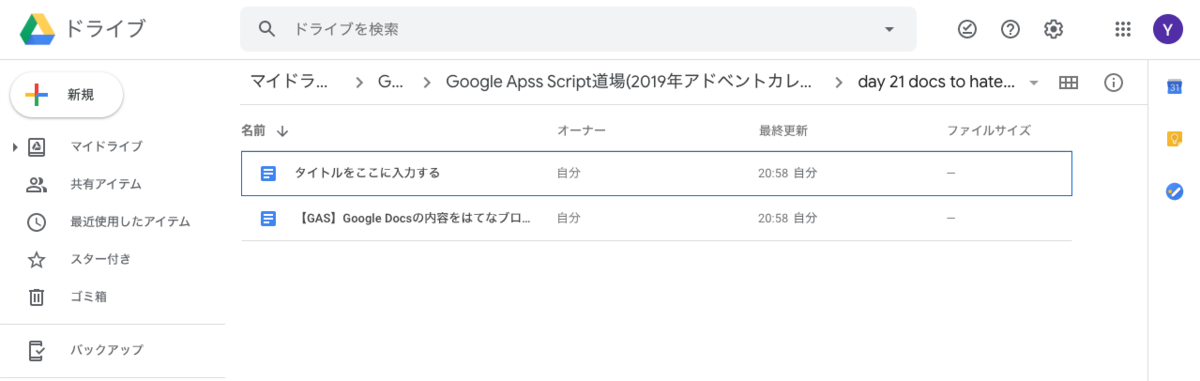Open 共有アイテム in the sidebar
Image resolution: width=1200 pixels, height=381 pixels.
106,184
